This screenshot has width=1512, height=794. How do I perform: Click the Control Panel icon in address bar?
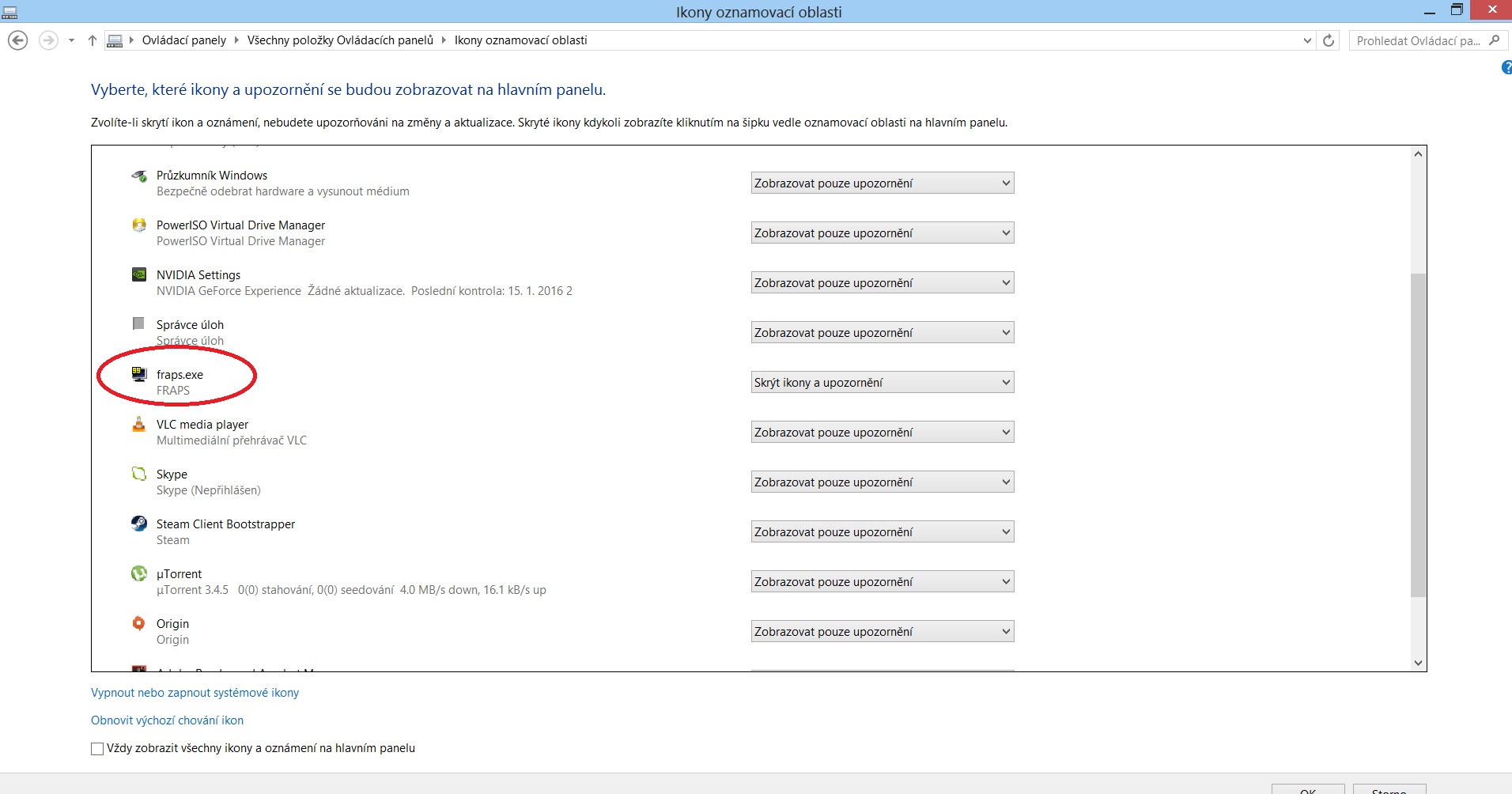pyautogui.click(x=115, y=40)
